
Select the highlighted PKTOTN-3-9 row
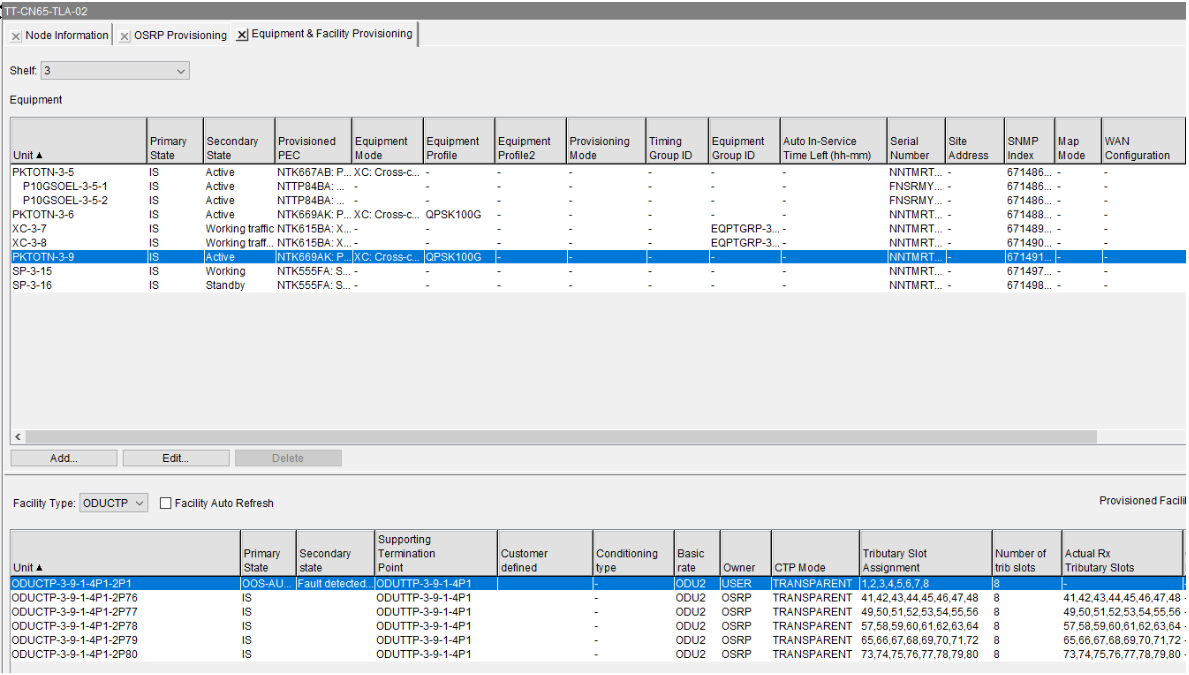point(598,257)
